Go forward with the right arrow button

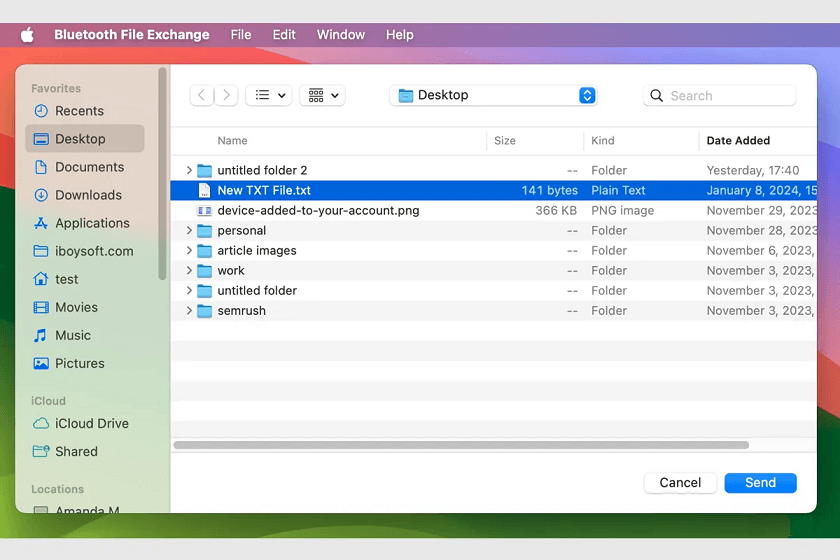pyautogui.click(x=226, y=95)
